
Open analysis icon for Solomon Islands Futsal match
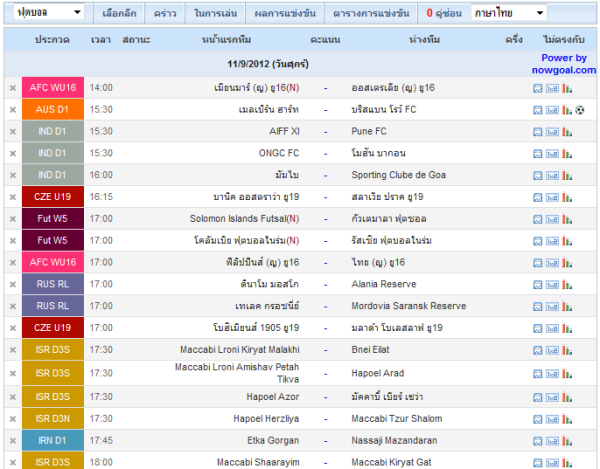(x=538, y=220)
